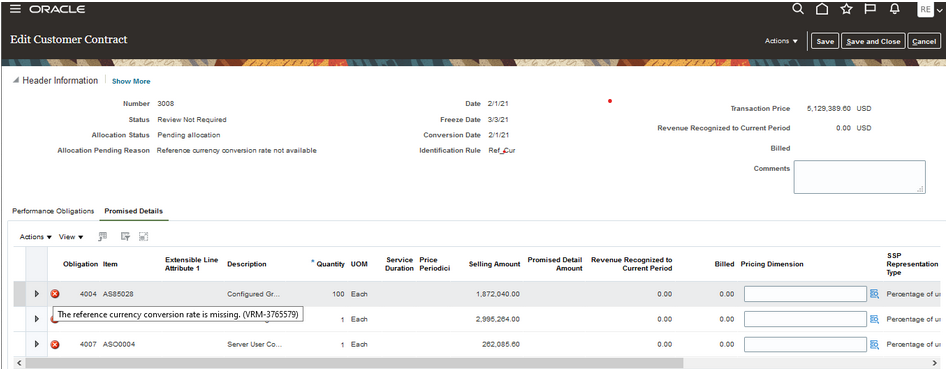The image size is (949, 369).
Task: Click selling amount 262,085.60
Action: 501,344
